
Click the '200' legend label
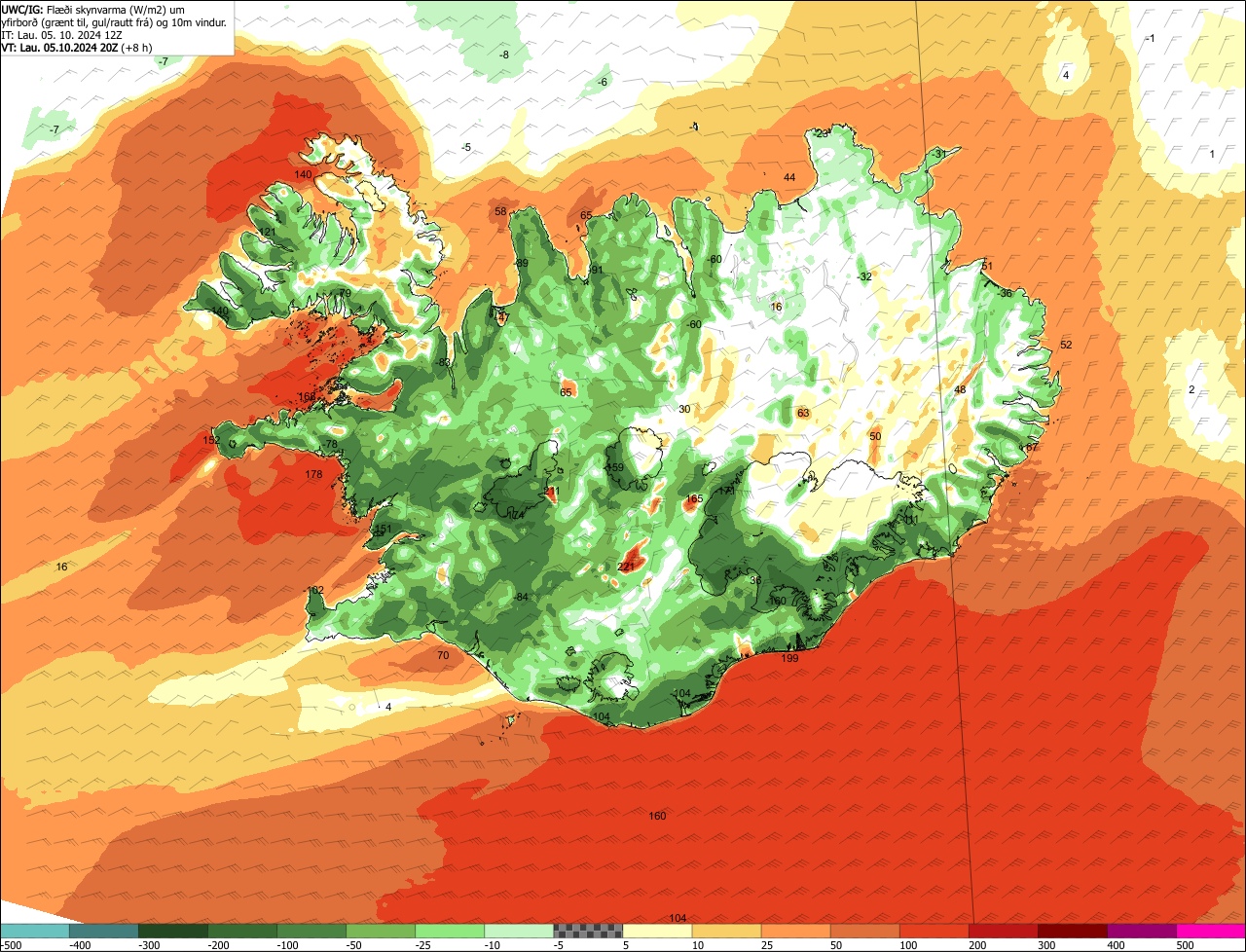[x=977, y=945]
